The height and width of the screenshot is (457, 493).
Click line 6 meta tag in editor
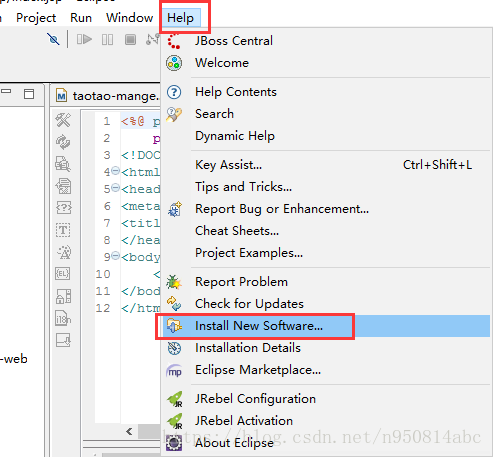(x=141, y=206)
